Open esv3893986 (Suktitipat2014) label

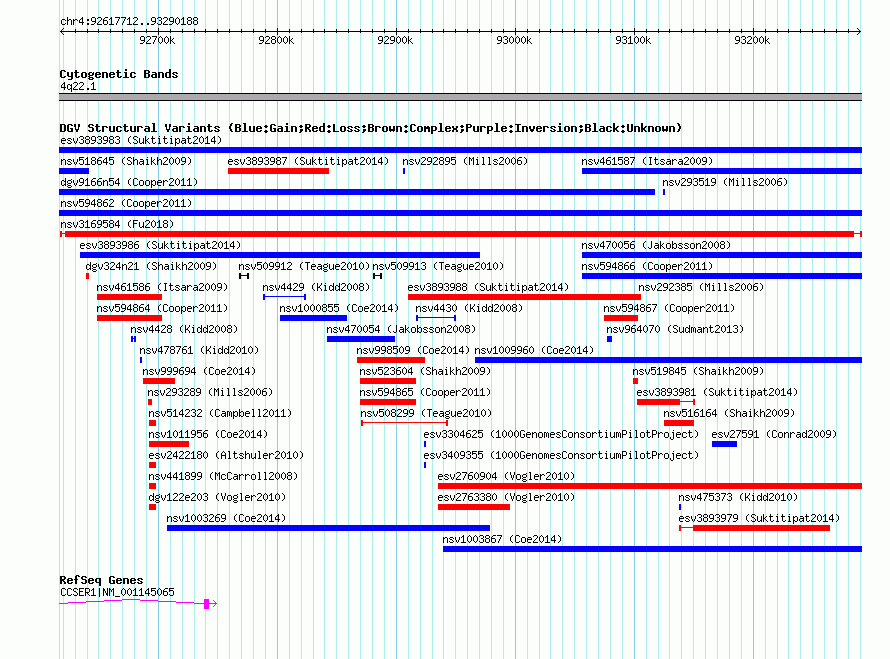pyautogui.click(x=160, y=245)
